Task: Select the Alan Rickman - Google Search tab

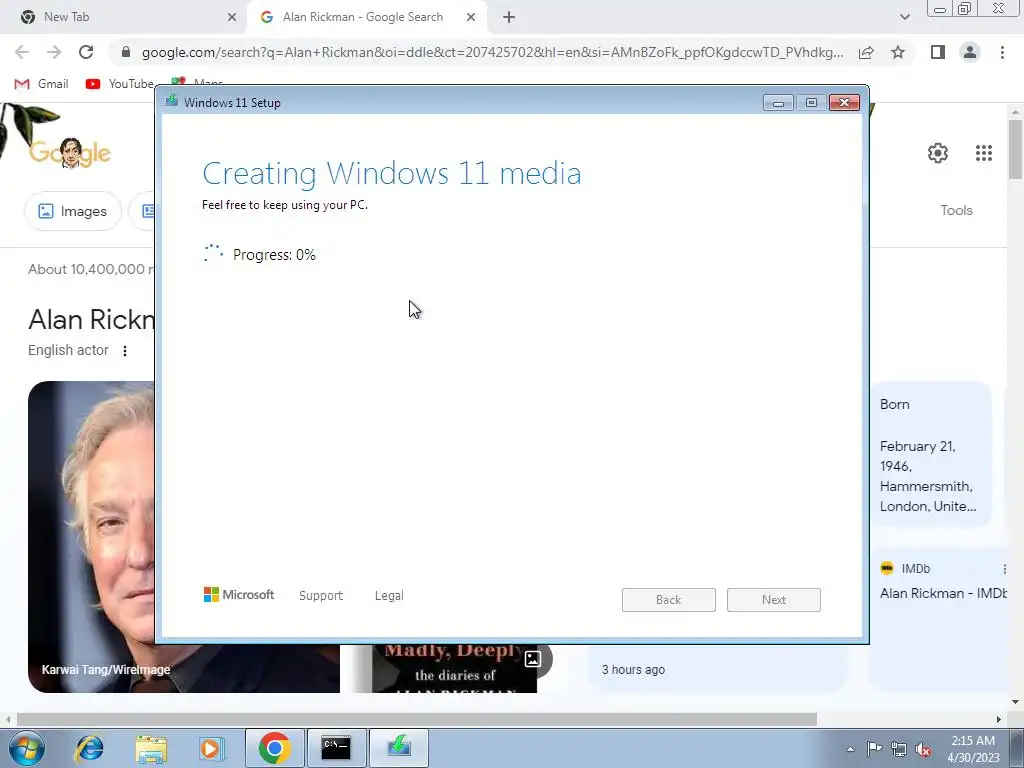Action: (x=367, y=17)
